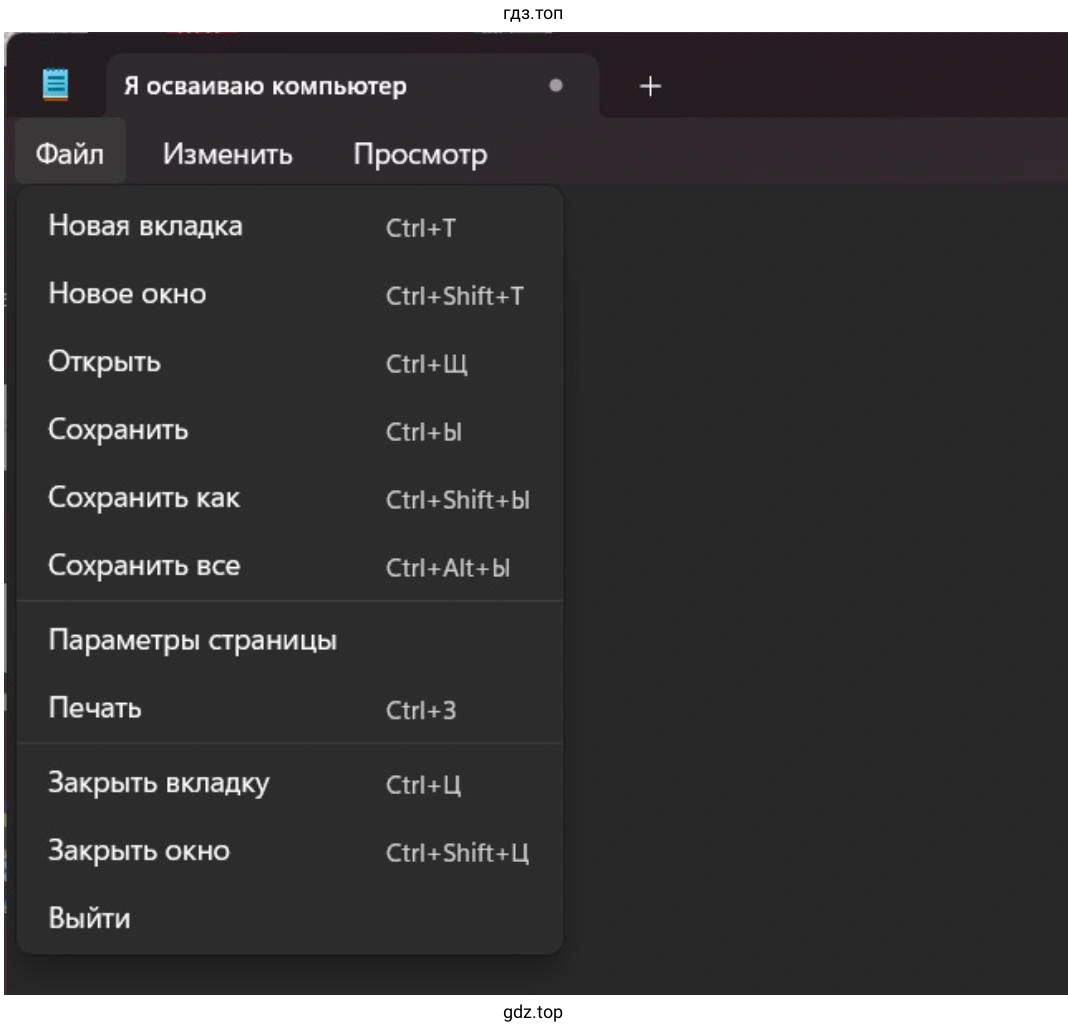Image resolution: width=1068 pixels, height=1032 pixels.
Task: Choose Сохранить как to save with new name
Action: [144, 498]
